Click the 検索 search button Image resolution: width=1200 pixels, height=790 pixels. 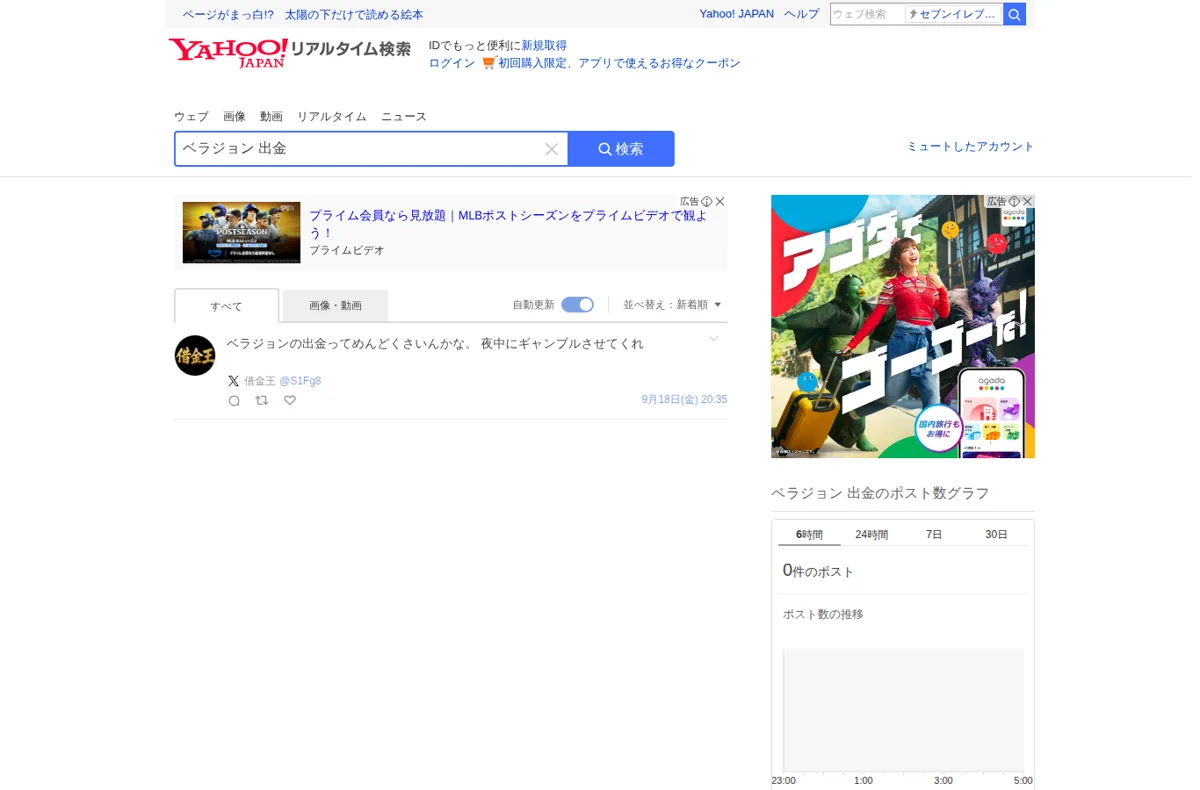[x=621, y=149]
